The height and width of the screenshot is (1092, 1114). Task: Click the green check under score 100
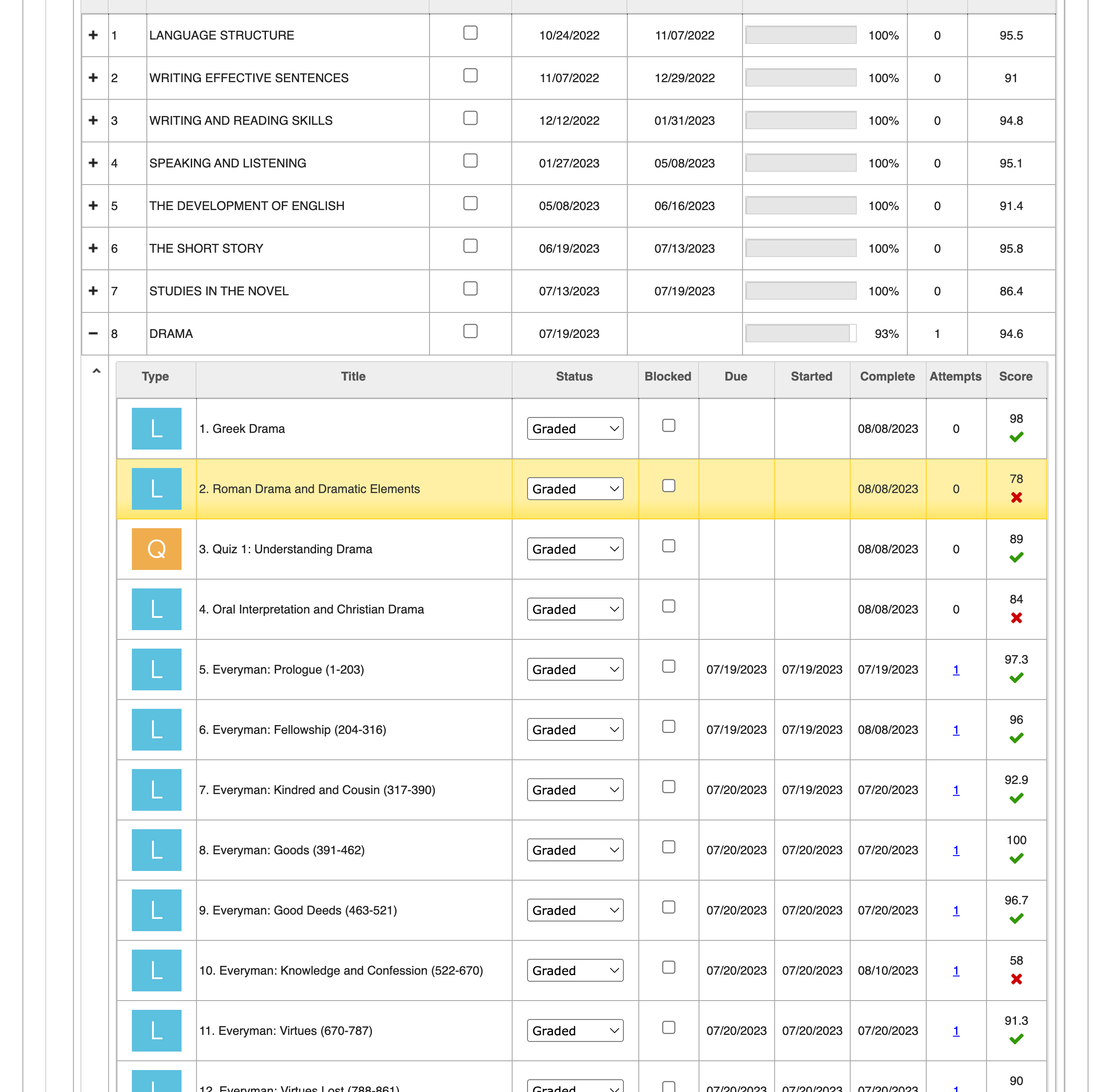coord(1016,859)
